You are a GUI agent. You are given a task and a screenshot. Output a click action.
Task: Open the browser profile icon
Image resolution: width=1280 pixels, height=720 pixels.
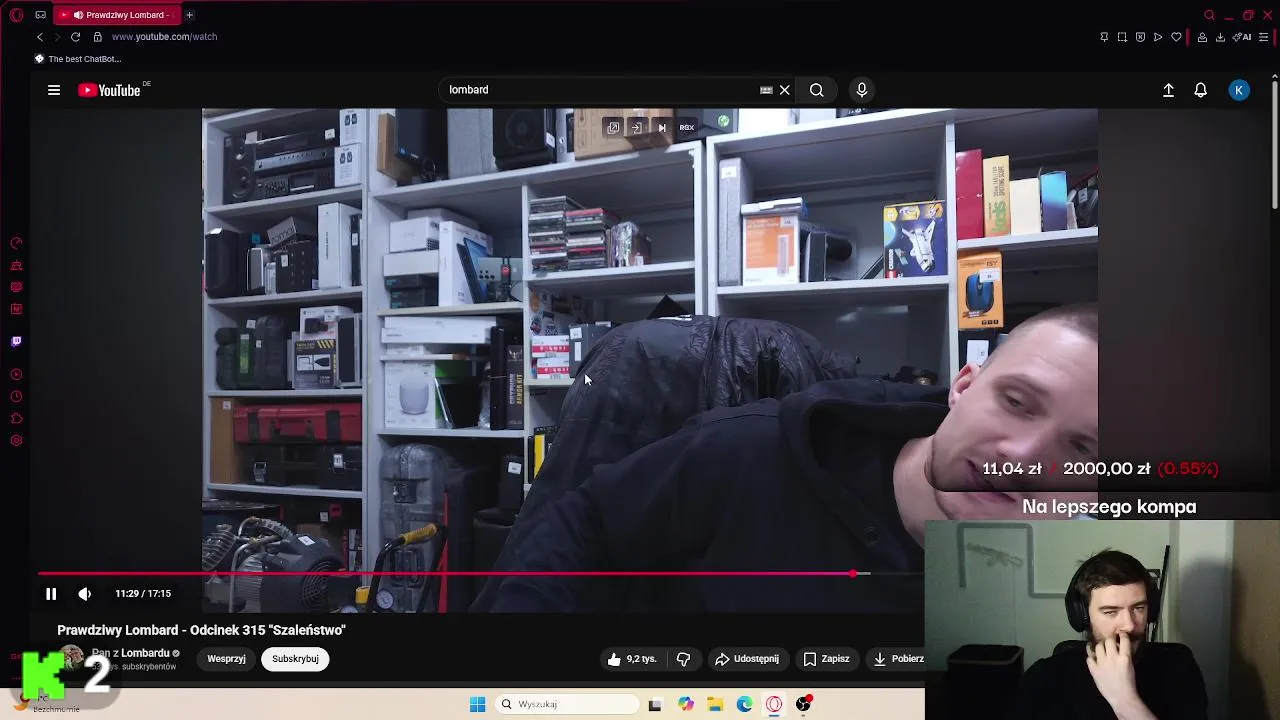(x=1202, y=37)
